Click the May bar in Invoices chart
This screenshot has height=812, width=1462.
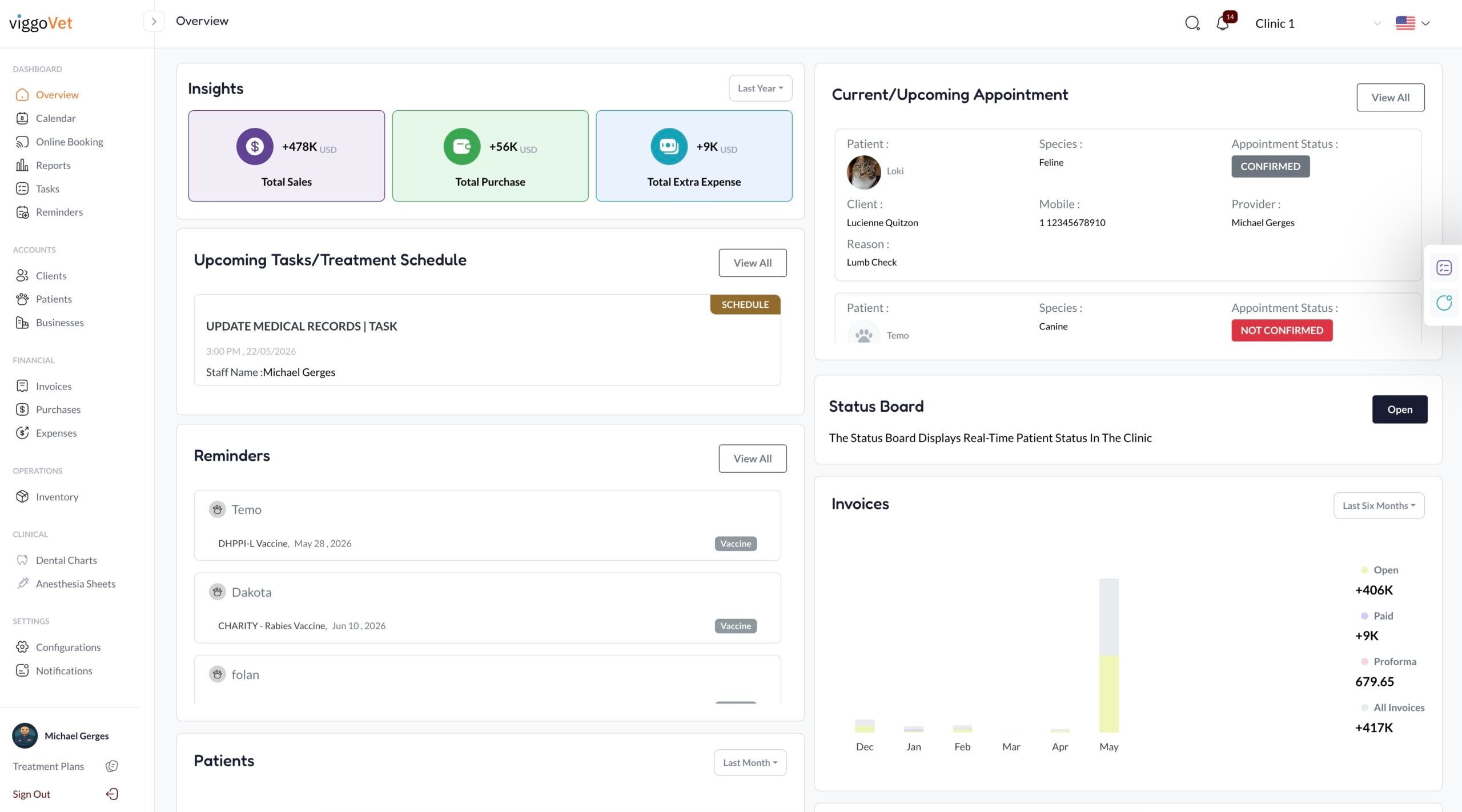click(1108, 656)
